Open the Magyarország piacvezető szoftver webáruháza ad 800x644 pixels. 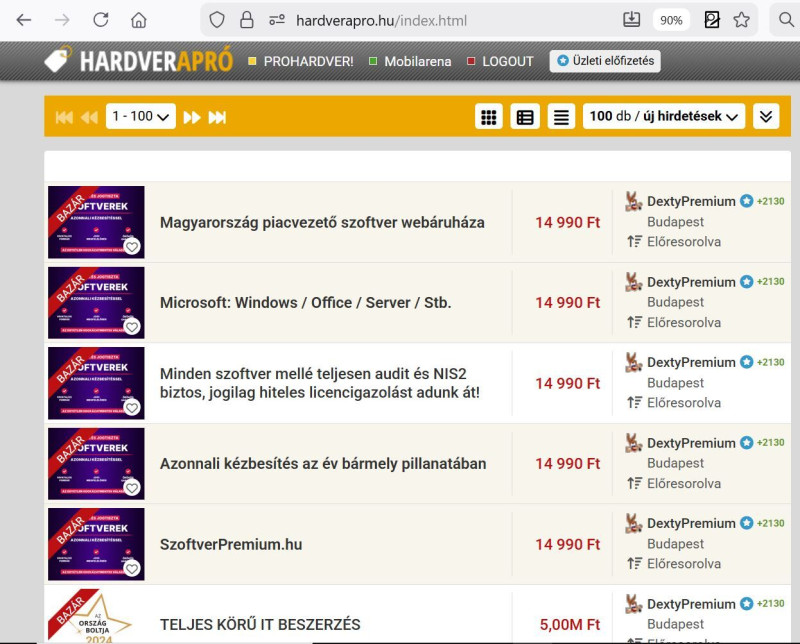pyautogui.click(x=322, y=222)
